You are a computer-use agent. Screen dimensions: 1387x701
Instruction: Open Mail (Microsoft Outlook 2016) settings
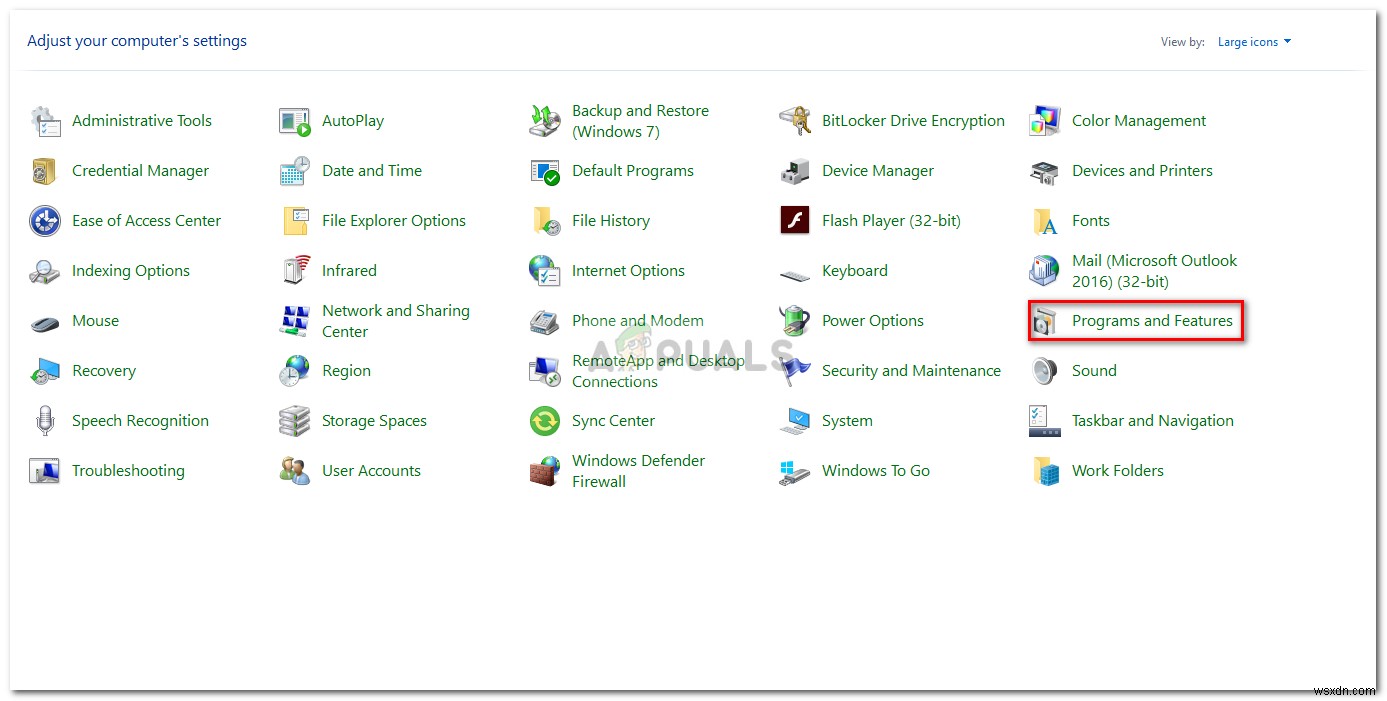pos(1155,270)
